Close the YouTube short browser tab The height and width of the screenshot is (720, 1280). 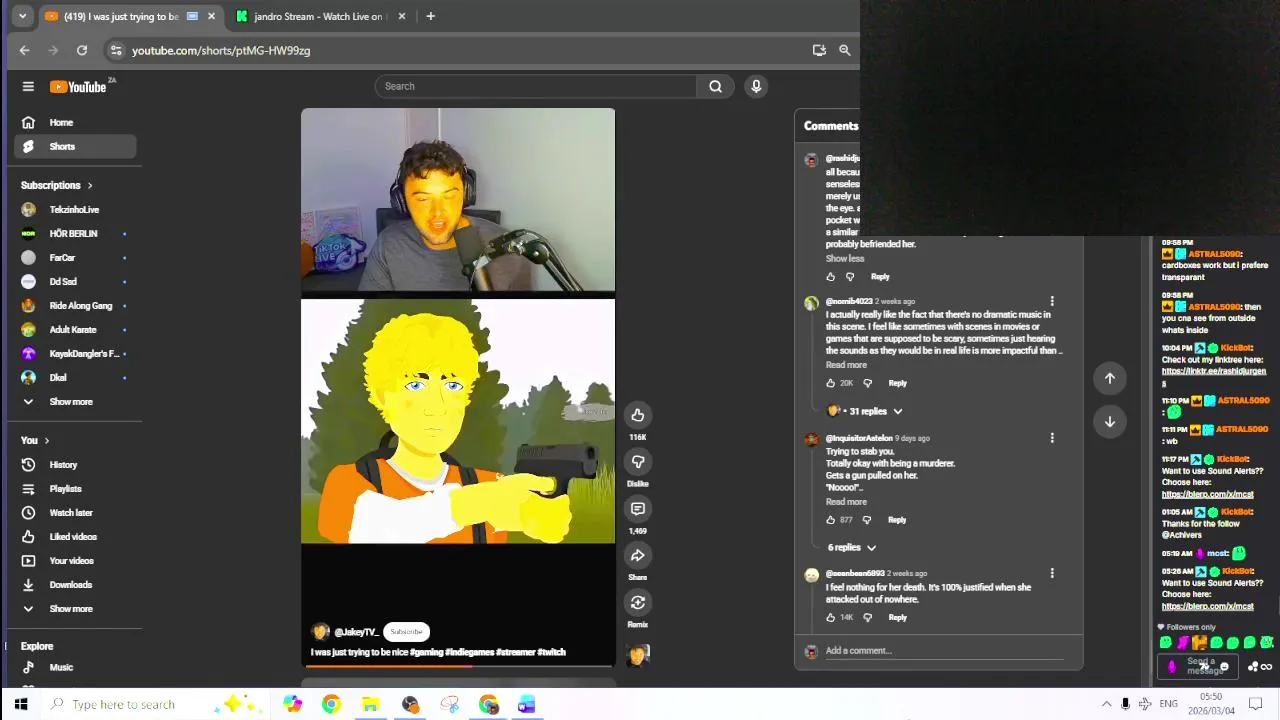click(x=211, y=16)
